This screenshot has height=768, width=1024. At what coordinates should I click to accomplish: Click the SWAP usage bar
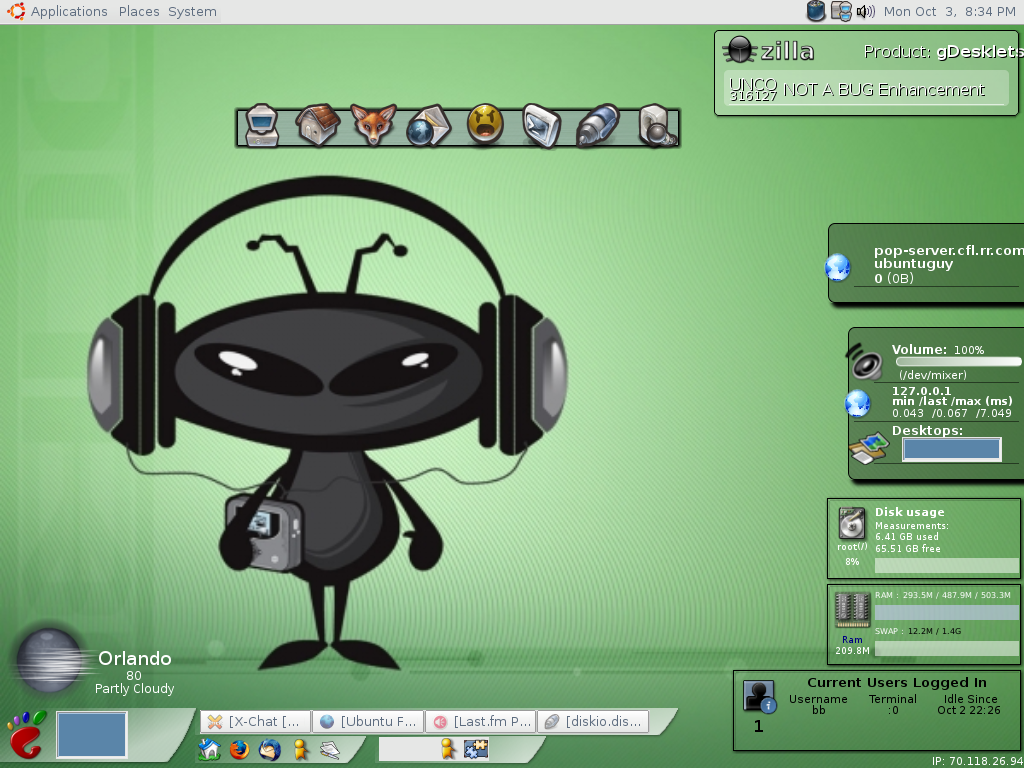[x=946, y=648]
